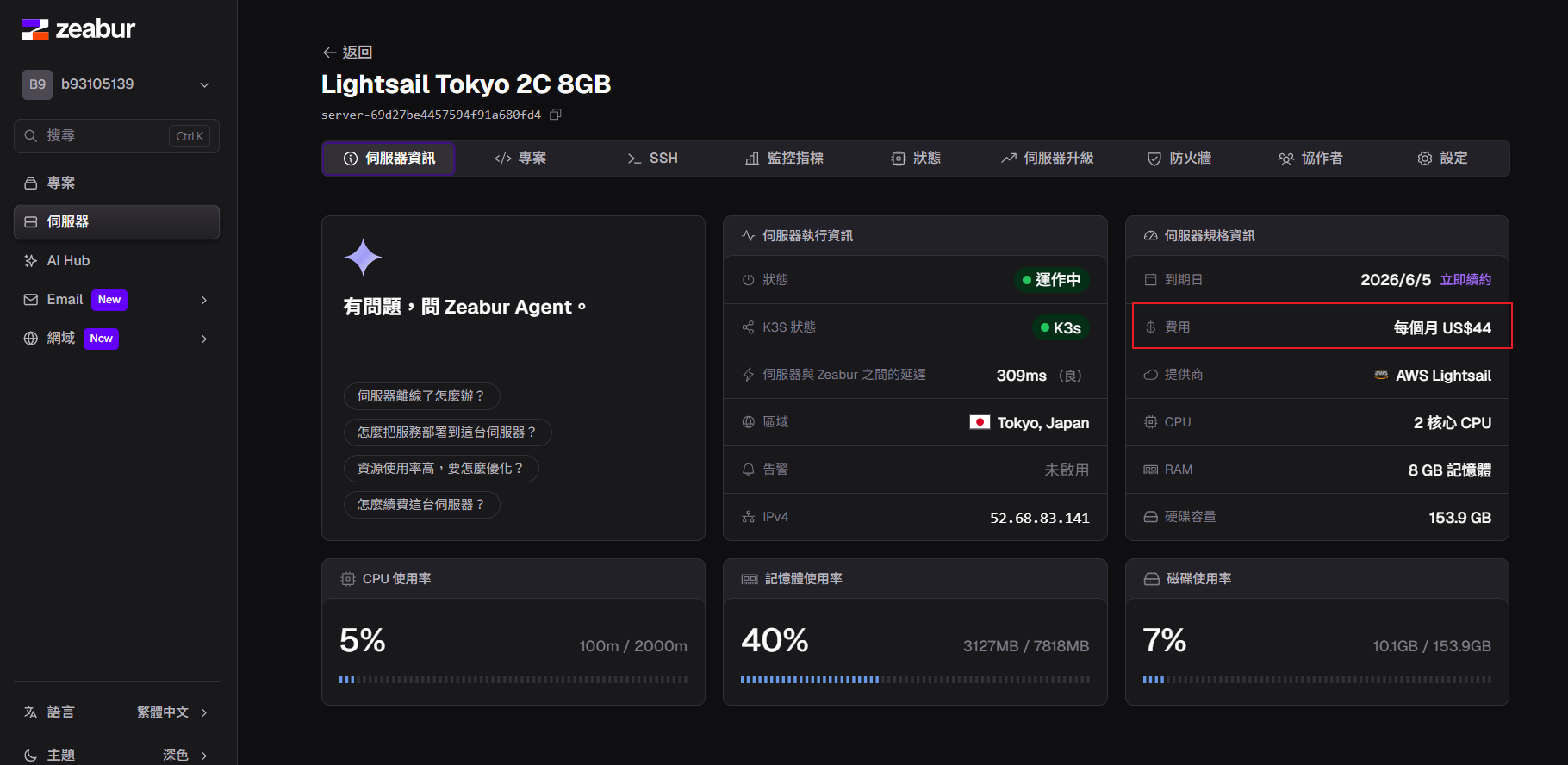Screen dimensions: 1568x765
Task: Switch to the 狀態 tab
Action: tap(916, 159)
